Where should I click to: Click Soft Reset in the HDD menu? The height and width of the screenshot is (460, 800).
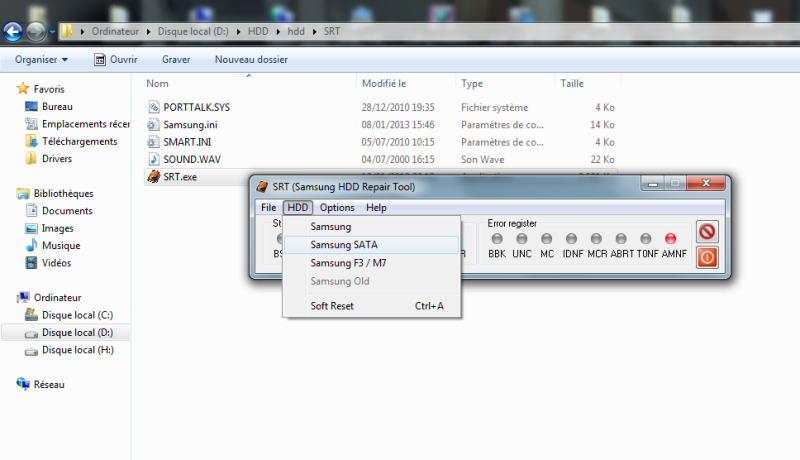coord(332,306)
